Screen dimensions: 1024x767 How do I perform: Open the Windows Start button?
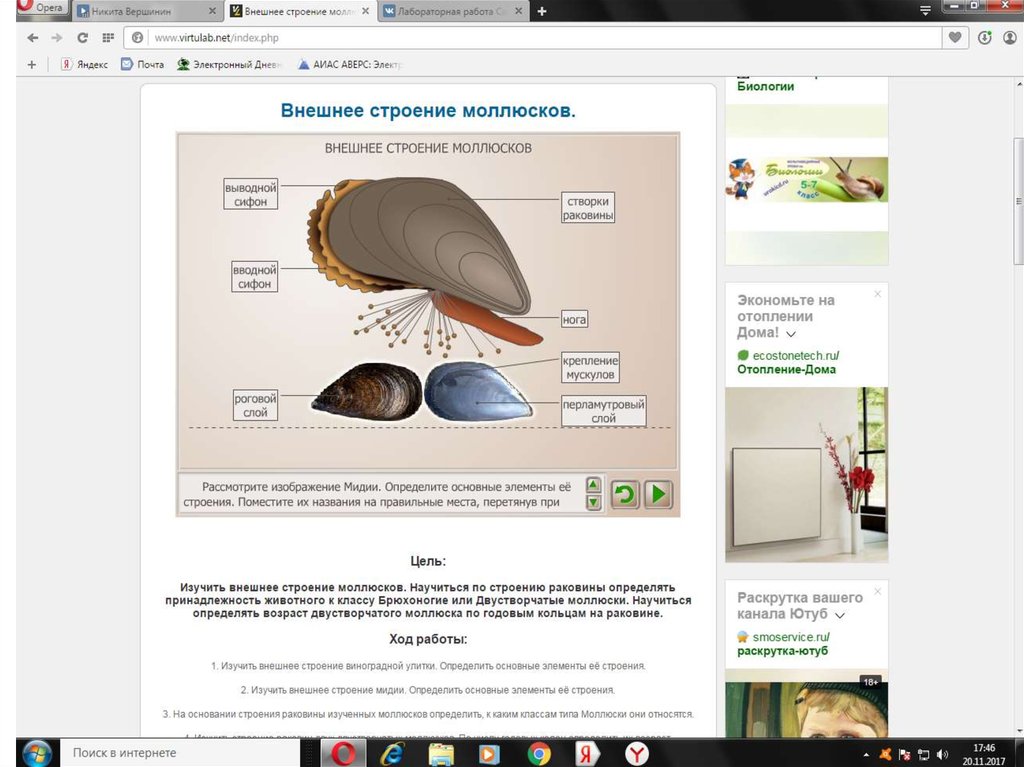[x=36, y=752]
